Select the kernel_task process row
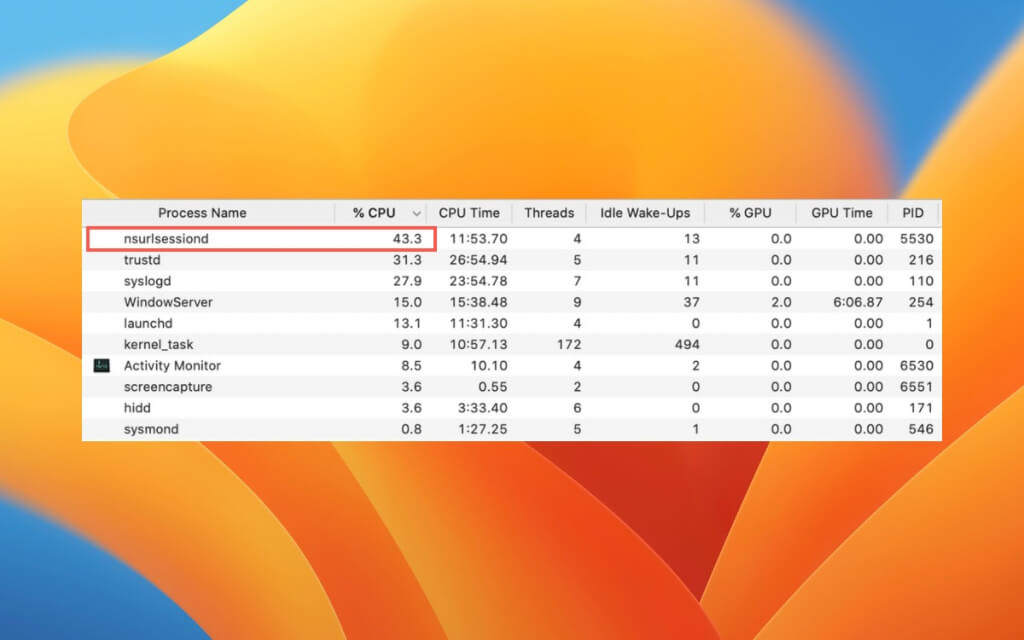 pyautogui.click(x=511, y=344)
